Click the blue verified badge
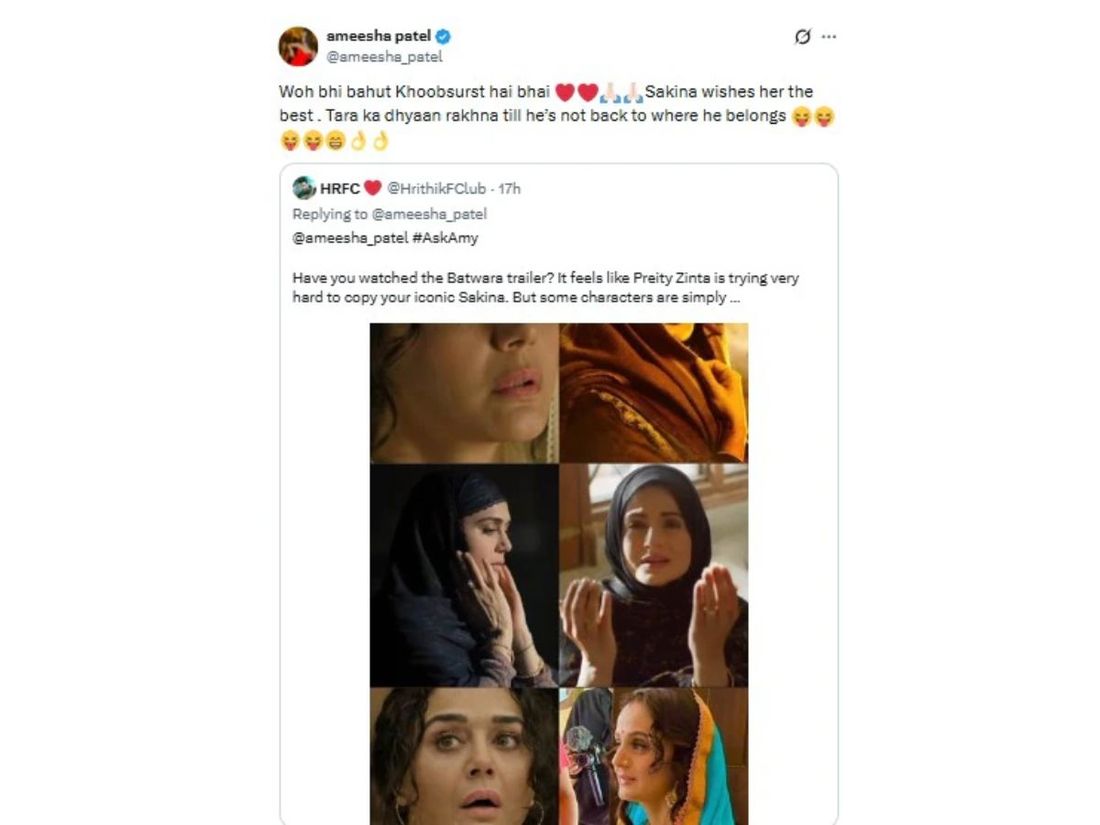The image size is (1100, 825). pyautogui.click(x=443, y=36)
